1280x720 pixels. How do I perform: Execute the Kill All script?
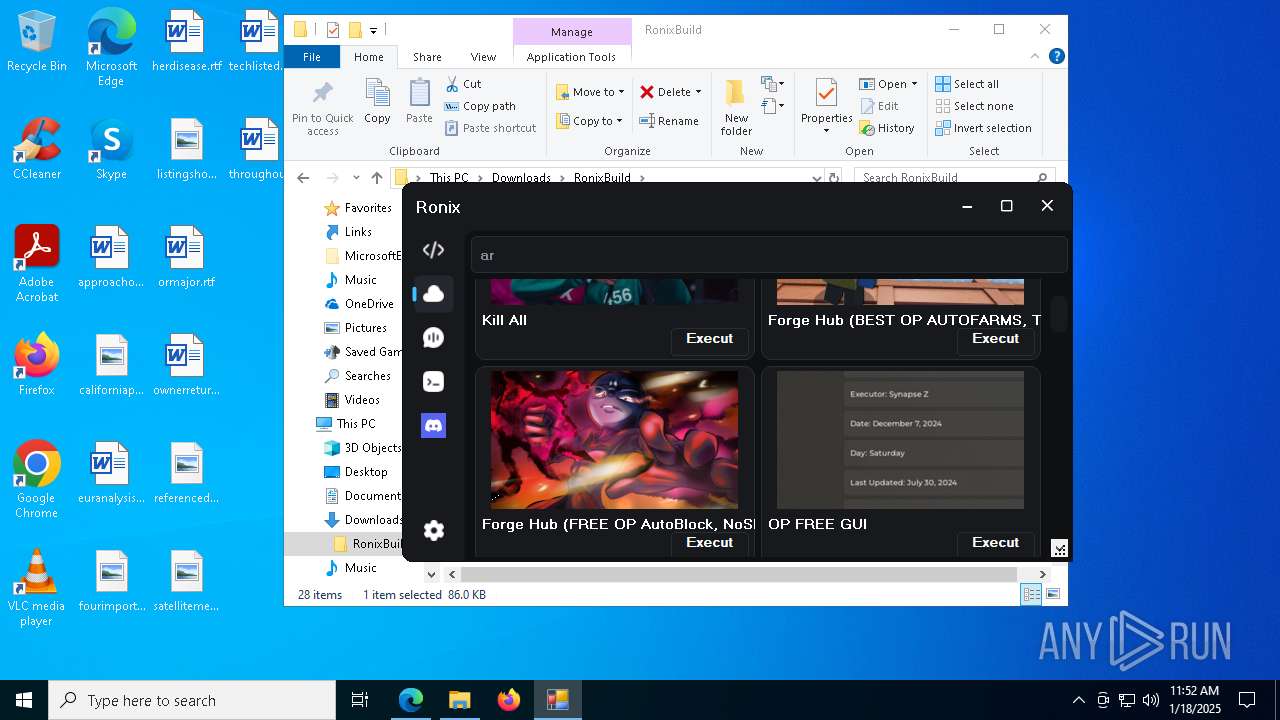click(x=709, y=339)
